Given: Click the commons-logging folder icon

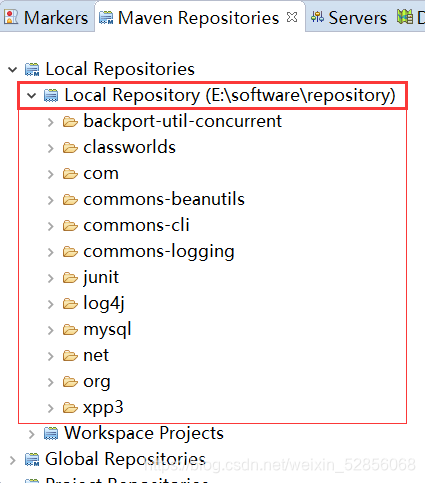Looking at the screenshot, I should pyautogui.click(x=70, y=252).
